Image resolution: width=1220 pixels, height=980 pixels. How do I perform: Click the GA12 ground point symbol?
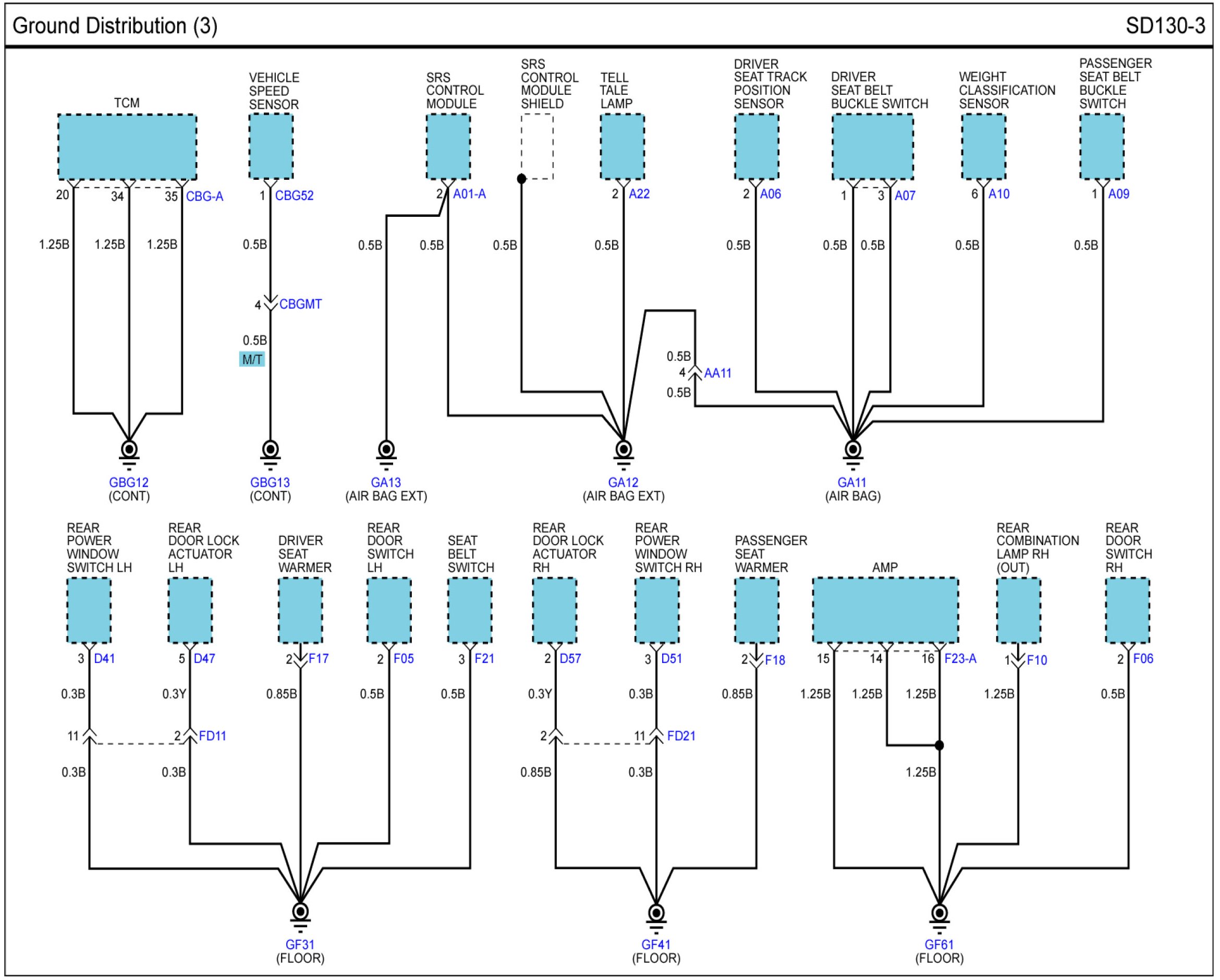[x=623, y=451]
